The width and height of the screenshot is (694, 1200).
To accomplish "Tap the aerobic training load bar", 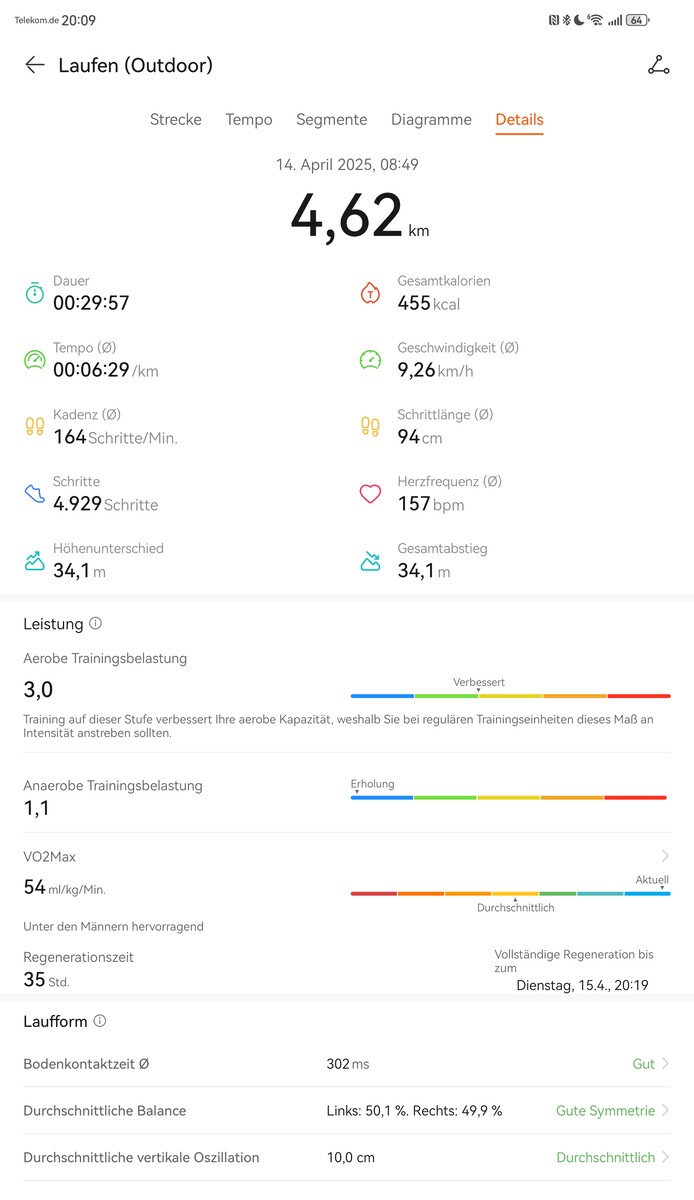I will point(510,695).
